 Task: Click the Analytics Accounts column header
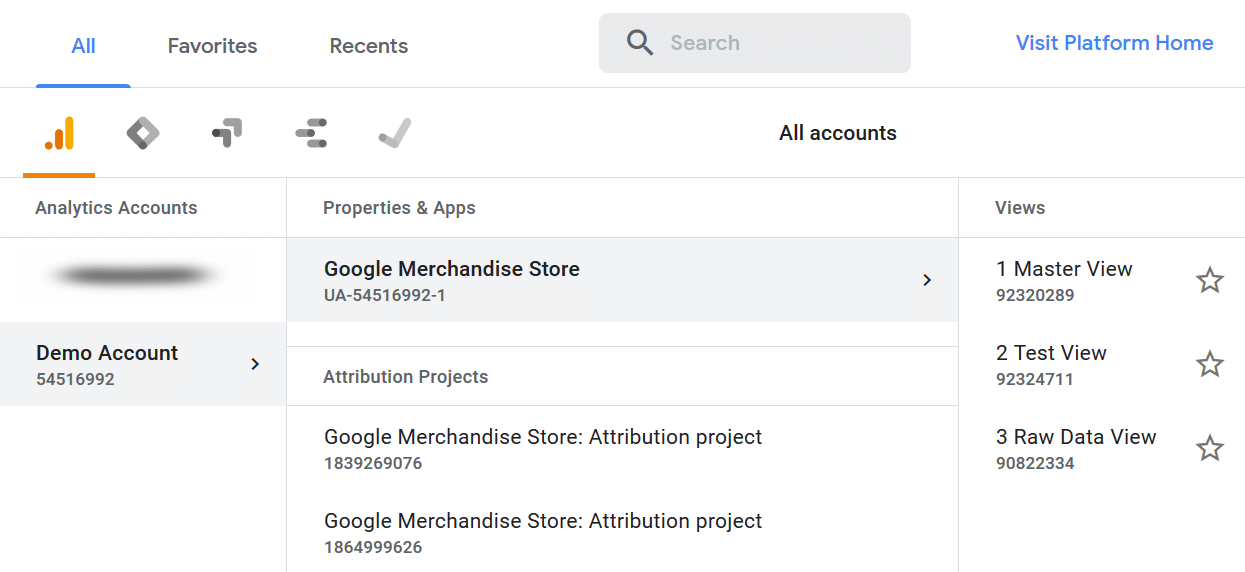pyautogui.click(x=116, y=208)
